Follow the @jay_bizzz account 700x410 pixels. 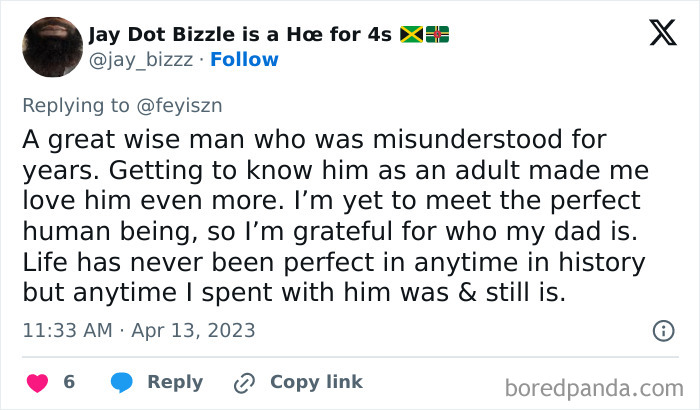(244, 60)
